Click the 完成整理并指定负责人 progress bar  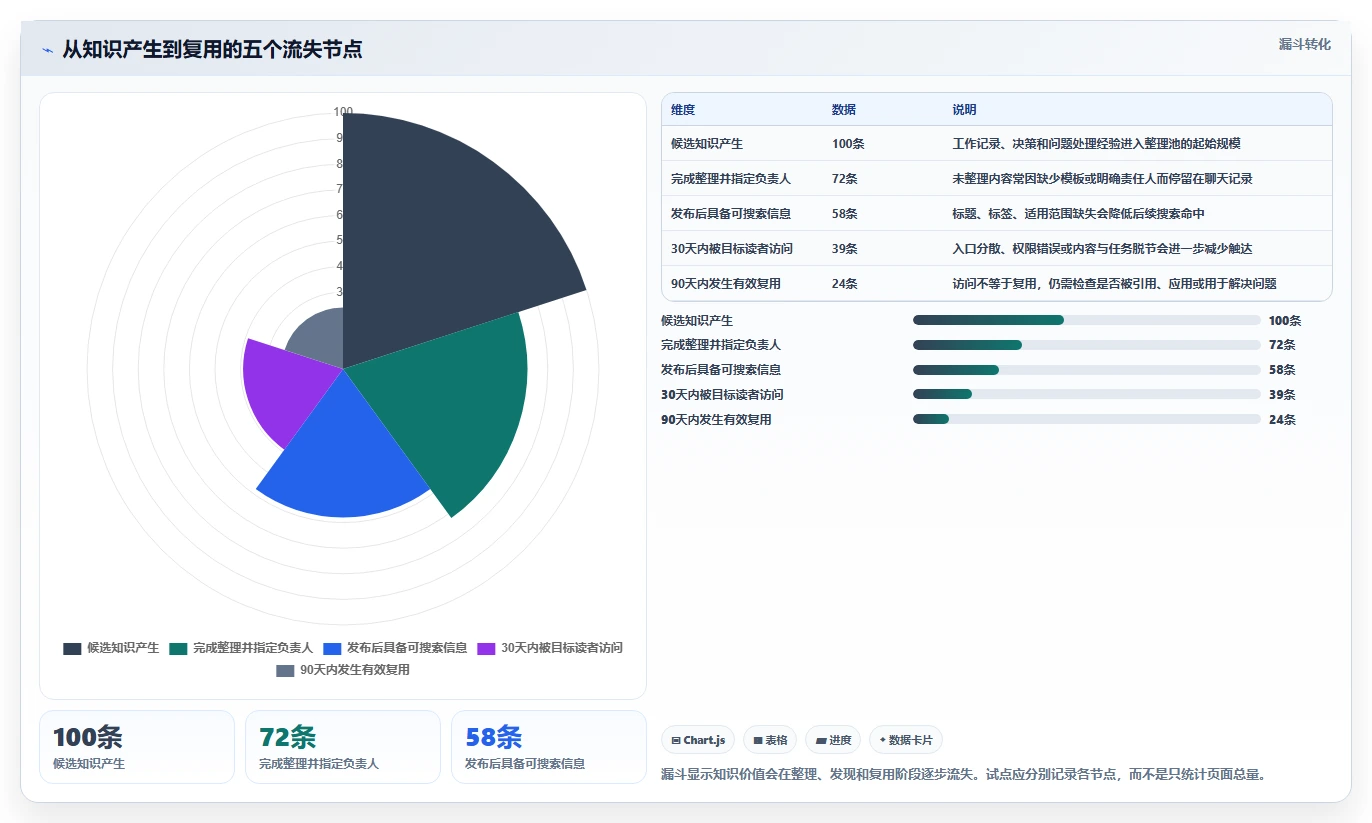[x=1086, y=345]
